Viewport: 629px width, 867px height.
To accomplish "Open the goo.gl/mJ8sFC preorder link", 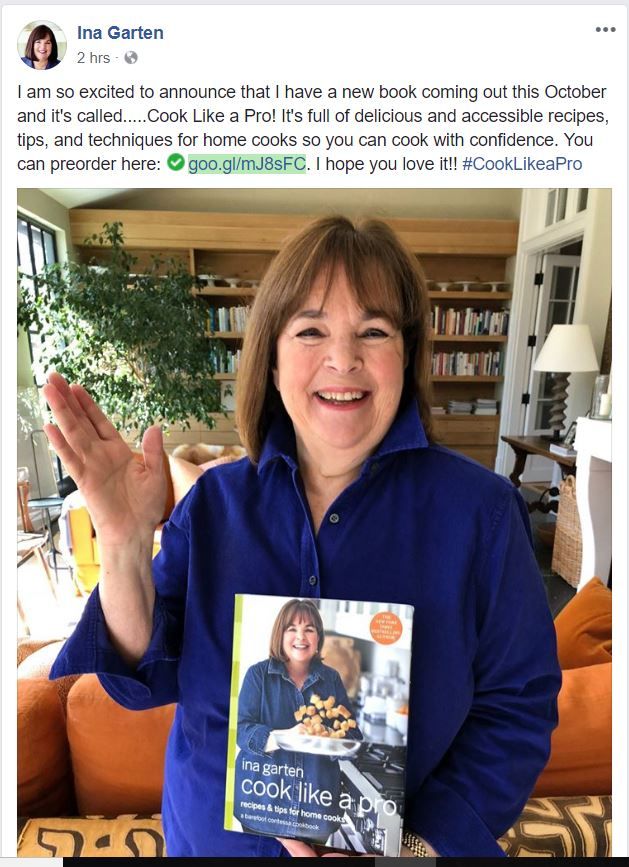I will click(x=247, y=164).
